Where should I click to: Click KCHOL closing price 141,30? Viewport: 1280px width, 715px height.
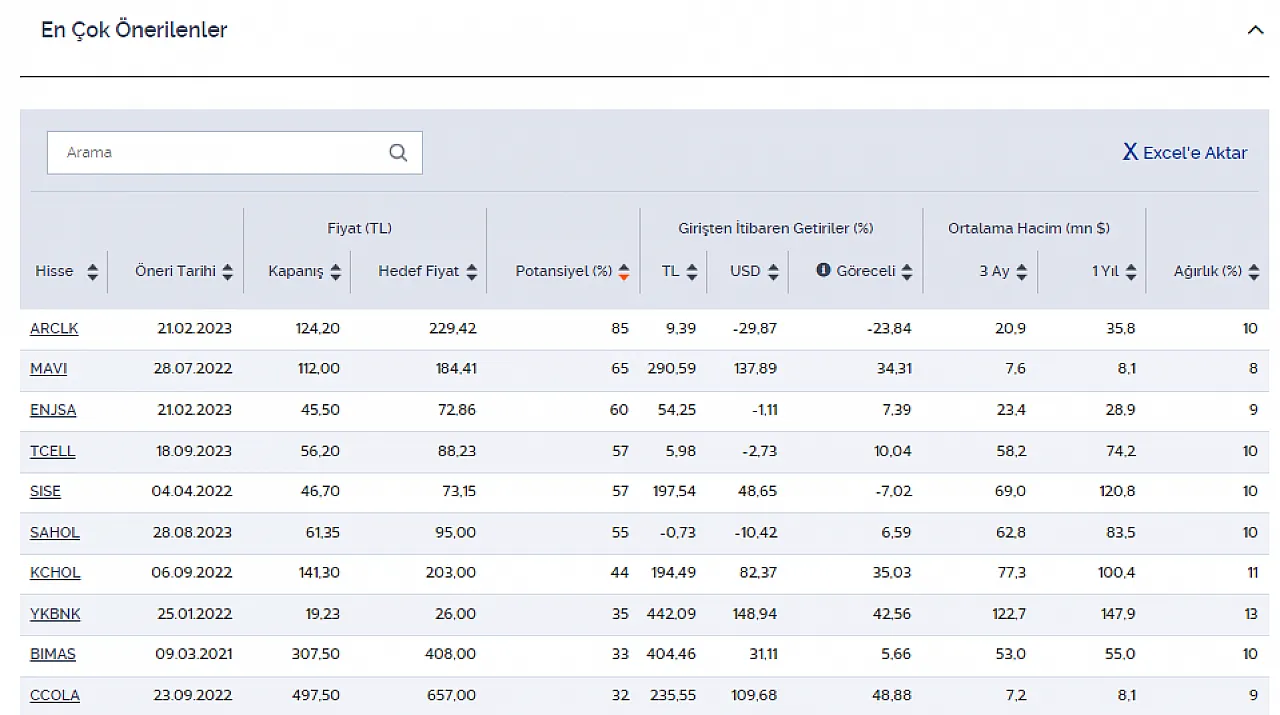[318, 572]
